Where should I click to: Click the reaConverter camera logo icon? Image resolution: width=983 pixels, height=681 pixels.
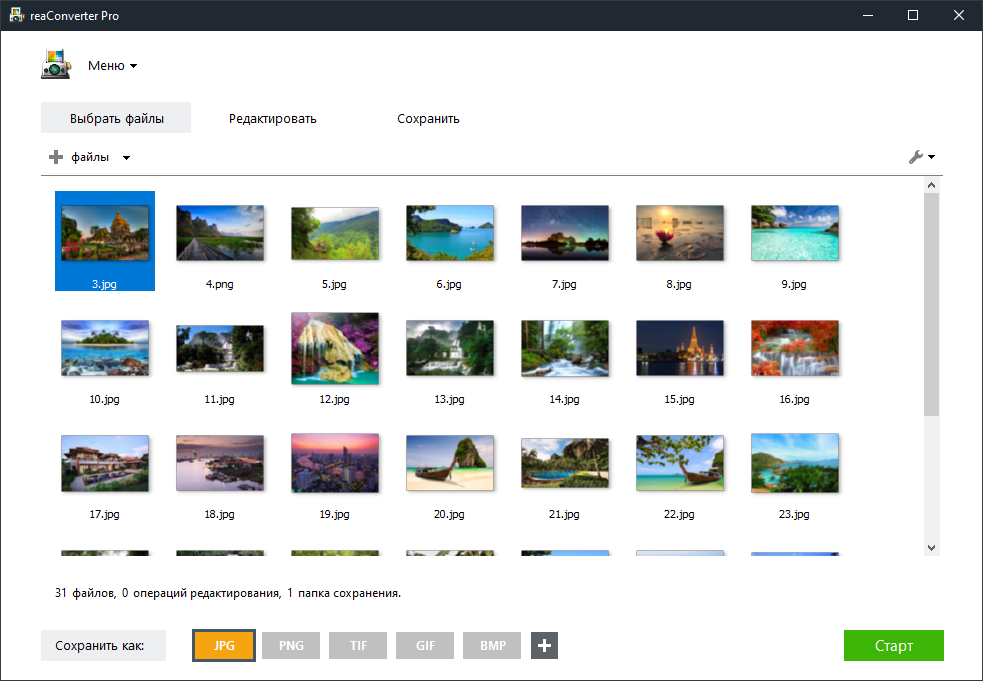56,65
